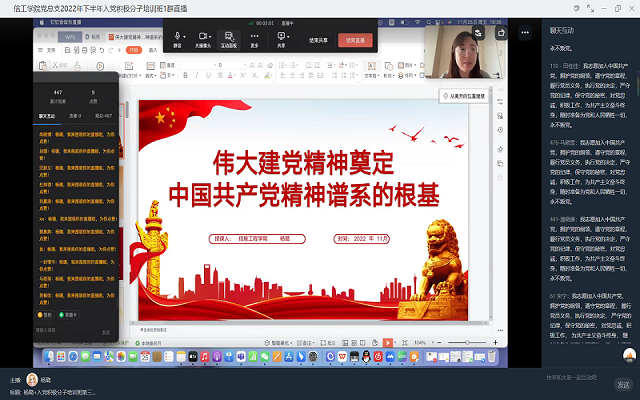Turn off the camera in the live toolbar

coord(202,40)
